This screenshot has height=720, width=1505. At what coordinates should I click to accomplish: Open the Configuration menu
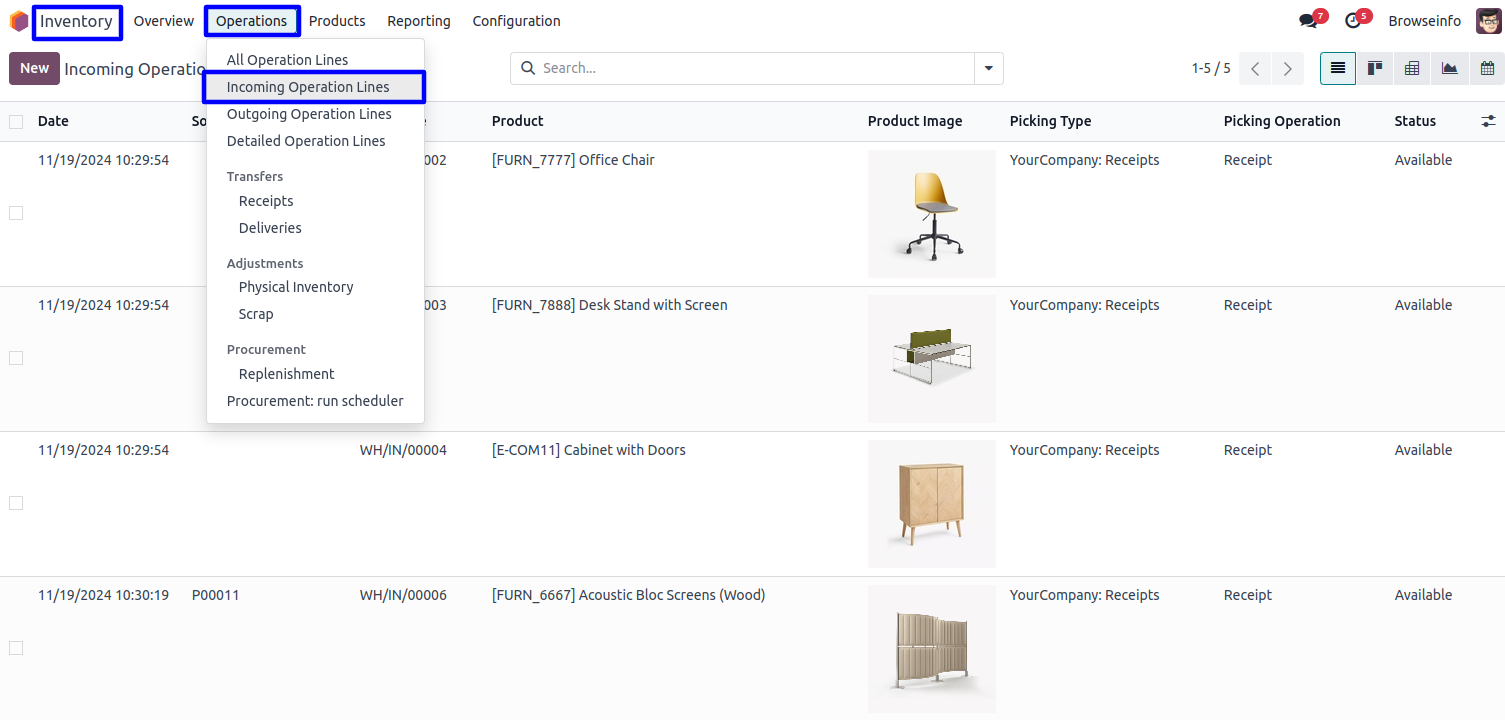coord(516,21)
